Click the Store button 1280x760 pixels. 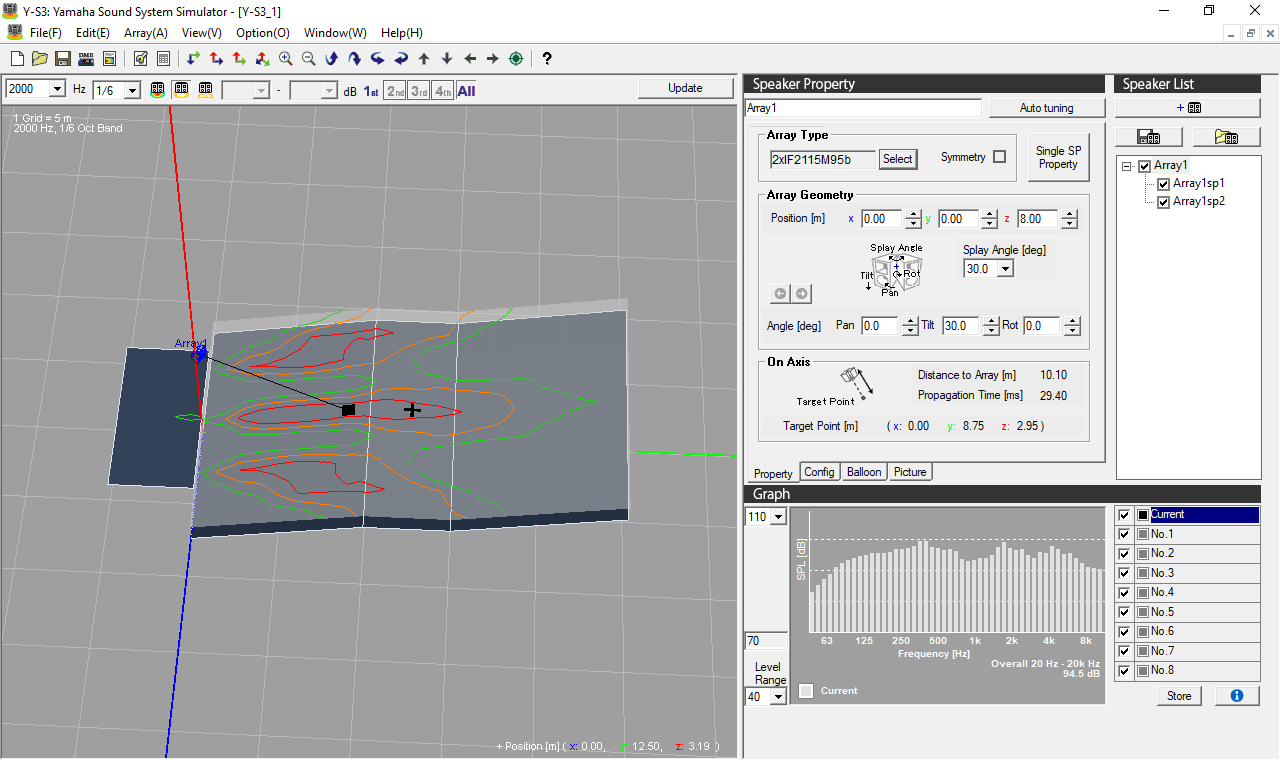pos(1179,695)
